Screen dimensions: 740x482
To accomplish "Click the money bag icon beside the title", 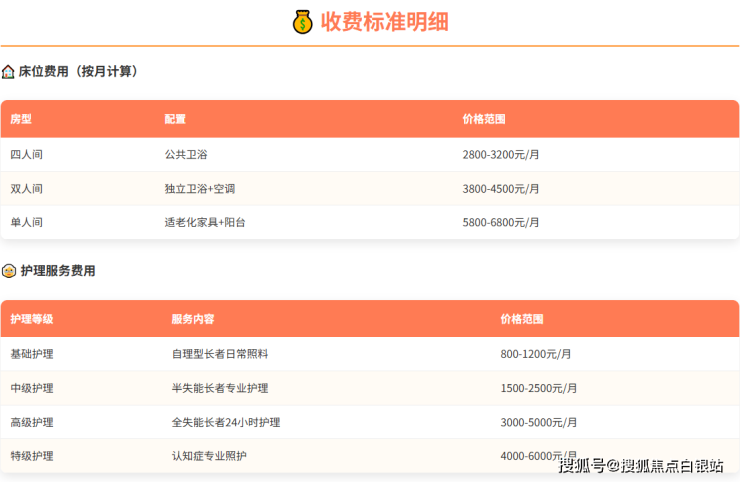I will point(303,21).
